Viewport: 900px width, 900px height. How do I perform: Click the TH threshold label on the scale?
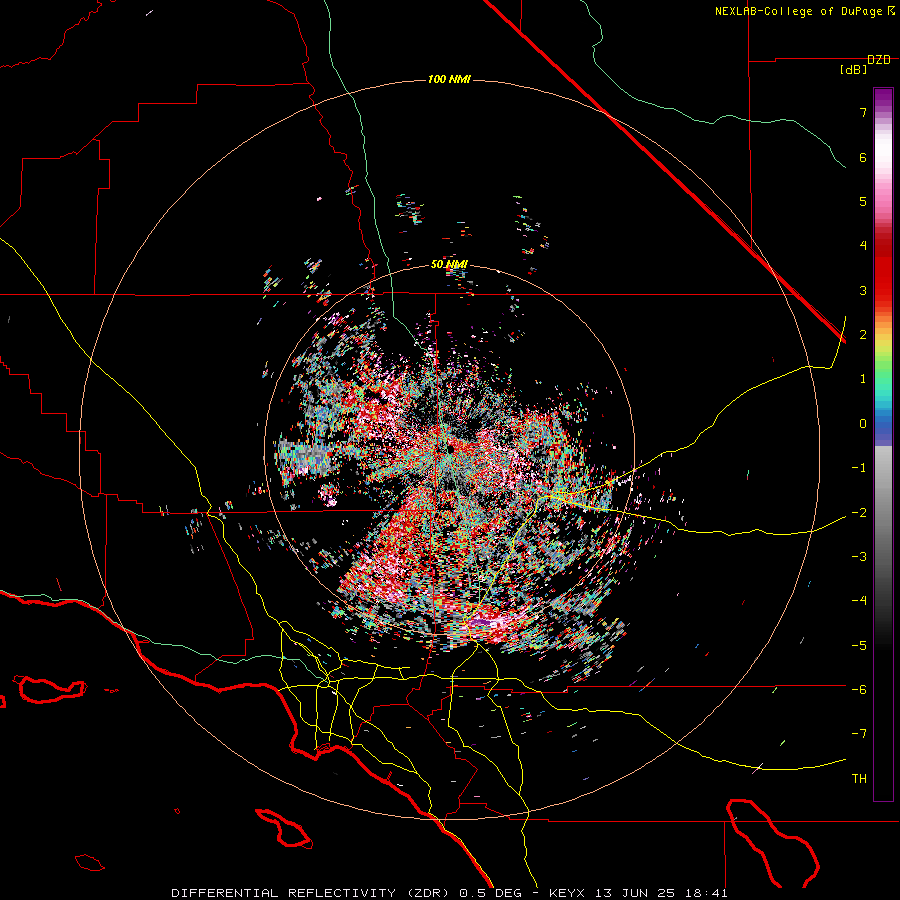[859, 779]
